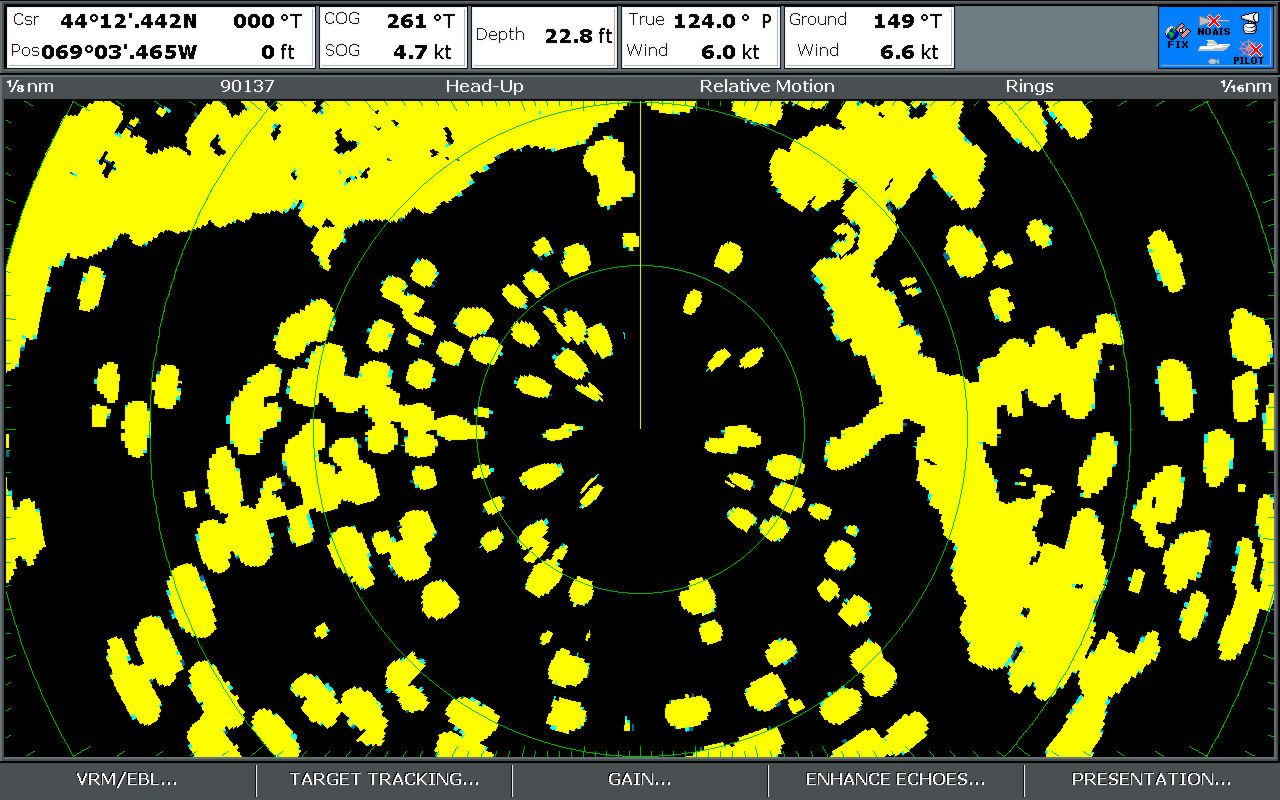The height and width of the screenshot is (800, 1280).
Task: Click the COG 261 °T value
Action: coord(421,21)
